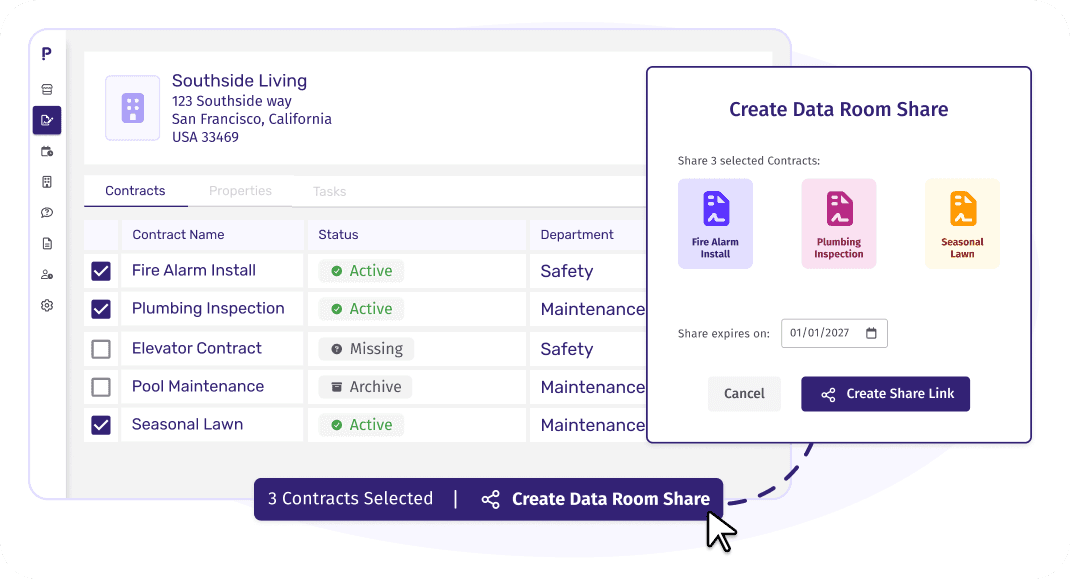Image resolution: width=1070 pixels, height=580 pixels.
Task: Click the Seasonal Lawn contract card
Action: (x=962, y=224)
